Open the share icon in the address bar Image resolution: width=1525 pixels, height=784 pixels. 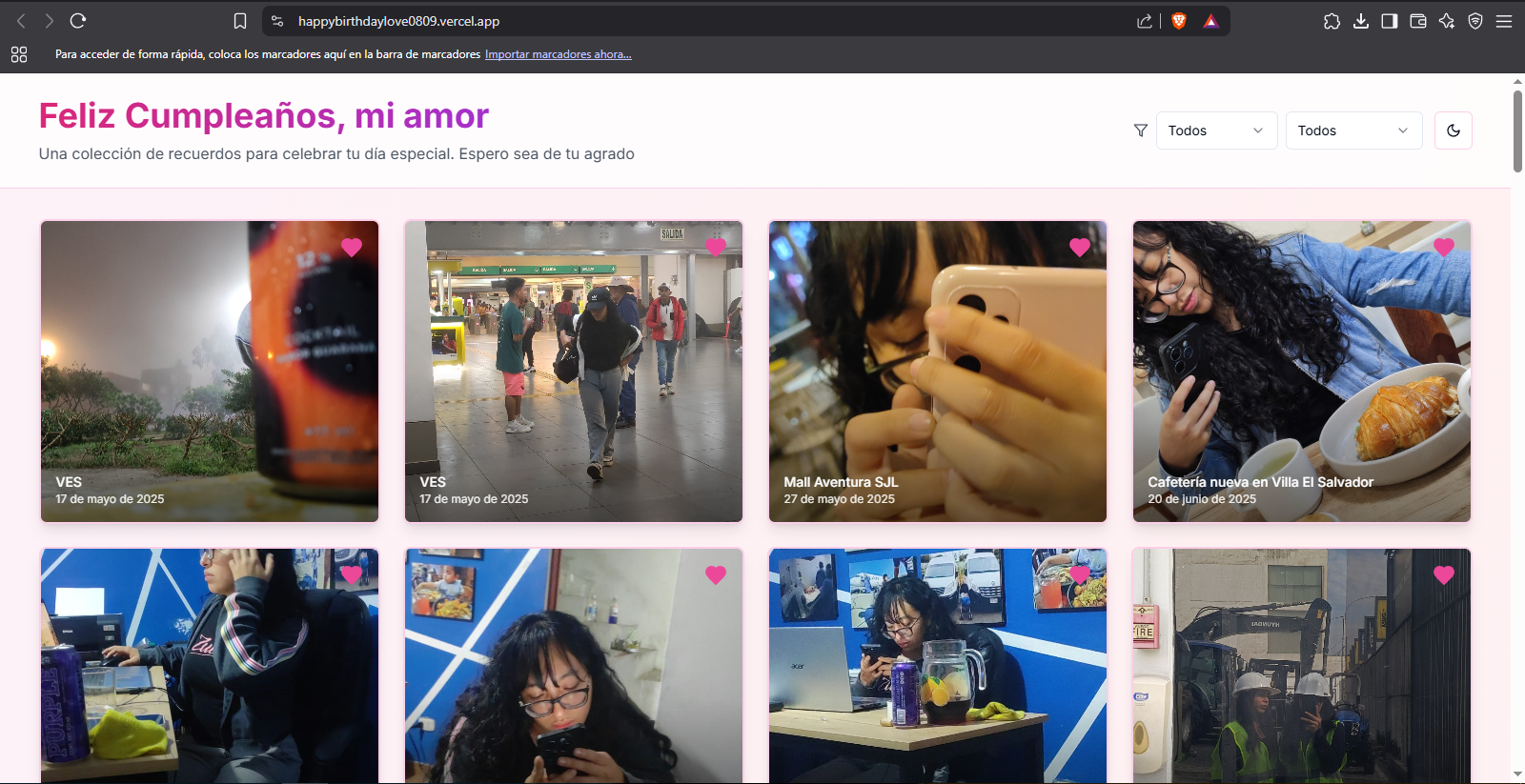[1145, 21]
